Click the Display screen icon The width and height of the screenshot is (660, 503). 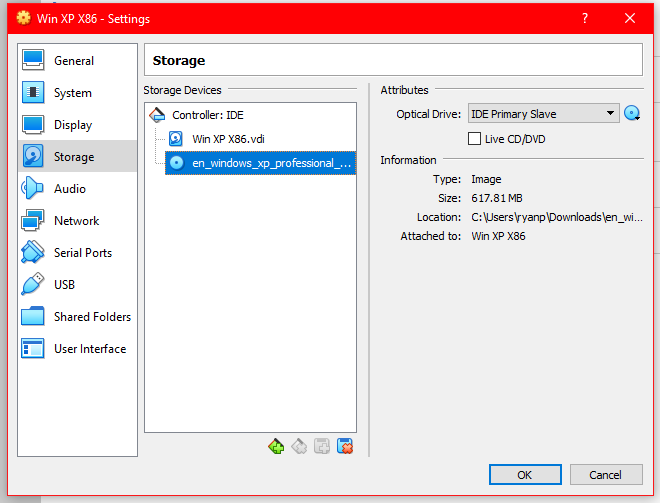(x=32, y=124)
